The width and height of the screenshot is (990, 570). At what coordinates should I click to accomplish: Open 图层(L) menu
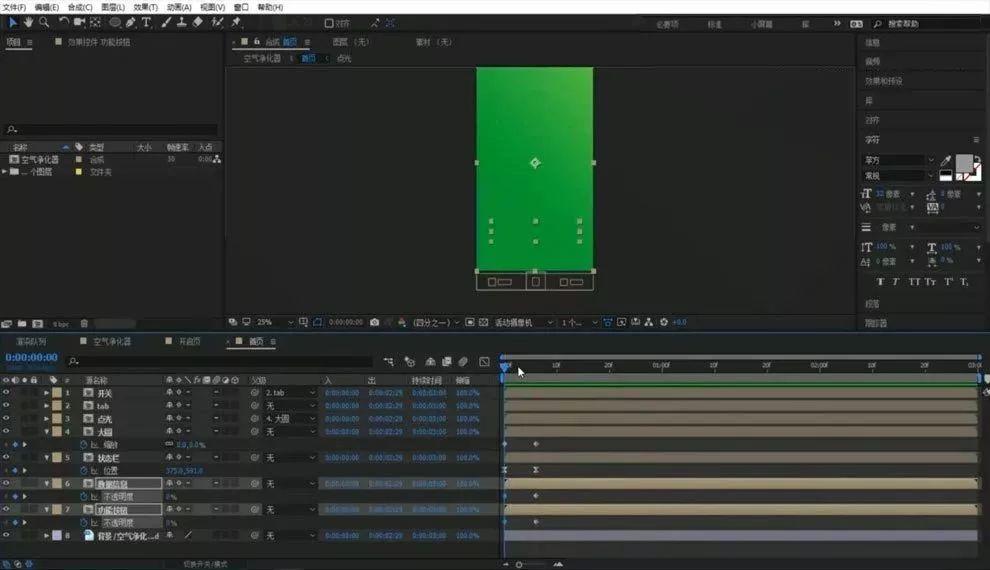112,7
